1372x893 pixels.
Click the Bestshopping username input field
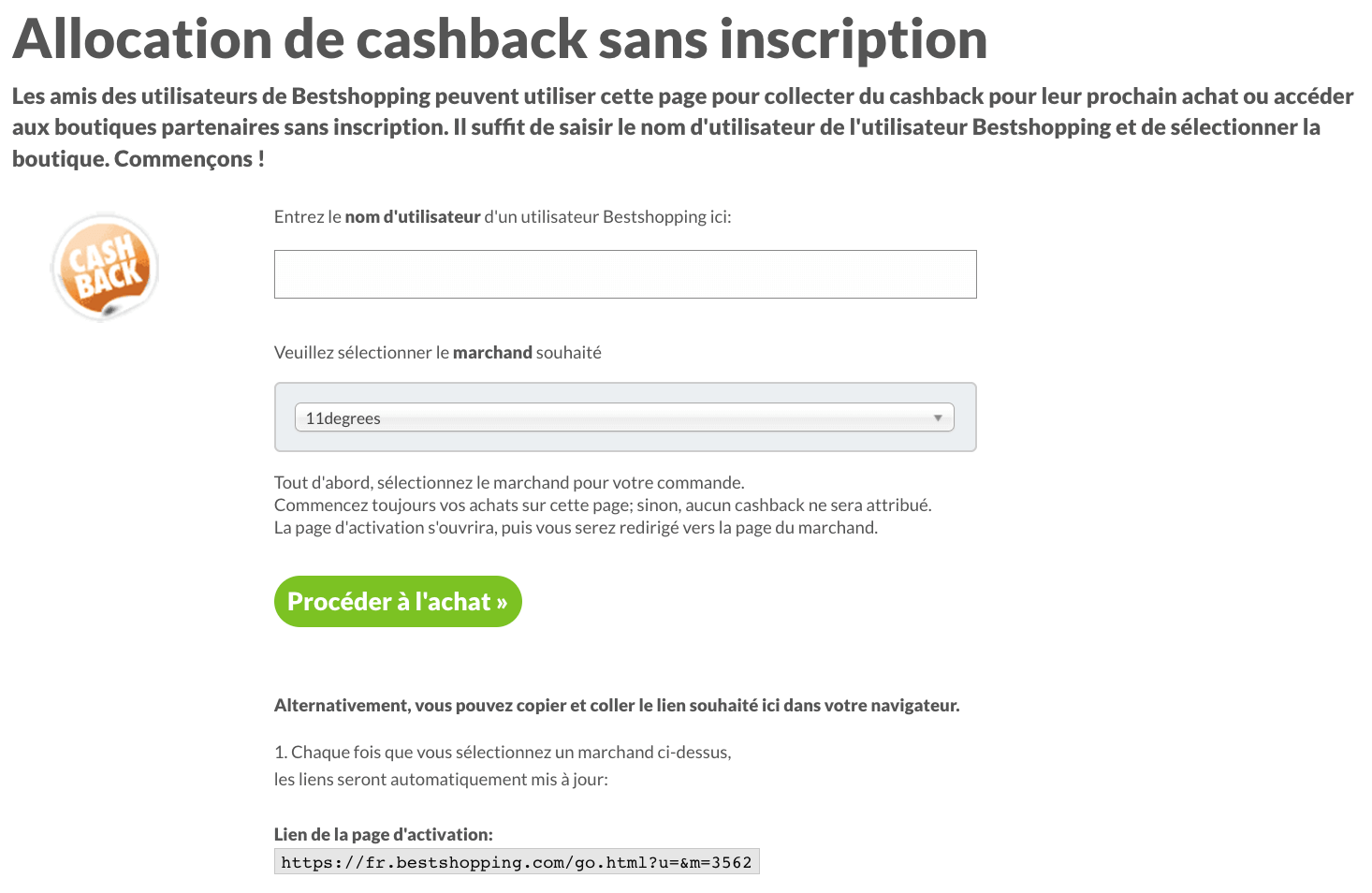tap(624, 274)
